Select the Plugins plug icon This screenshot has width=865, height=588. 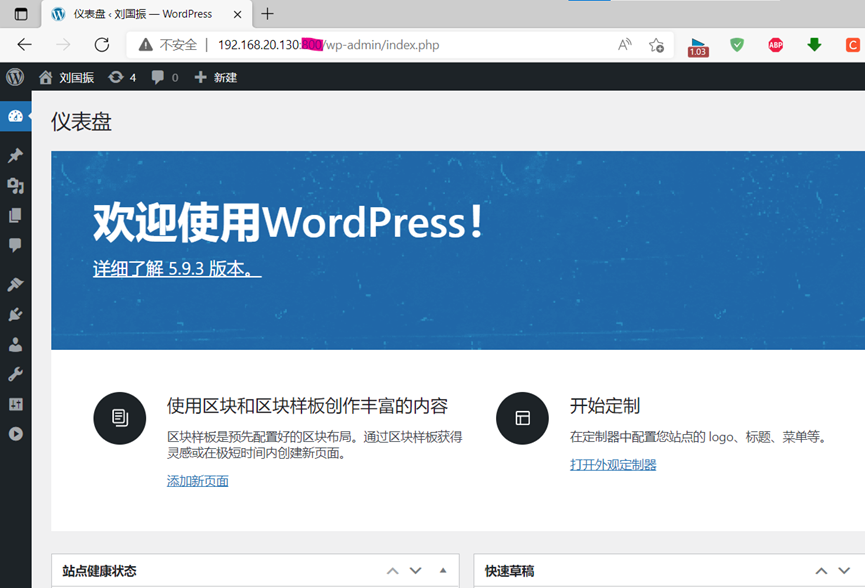click(x=15, y=314)
